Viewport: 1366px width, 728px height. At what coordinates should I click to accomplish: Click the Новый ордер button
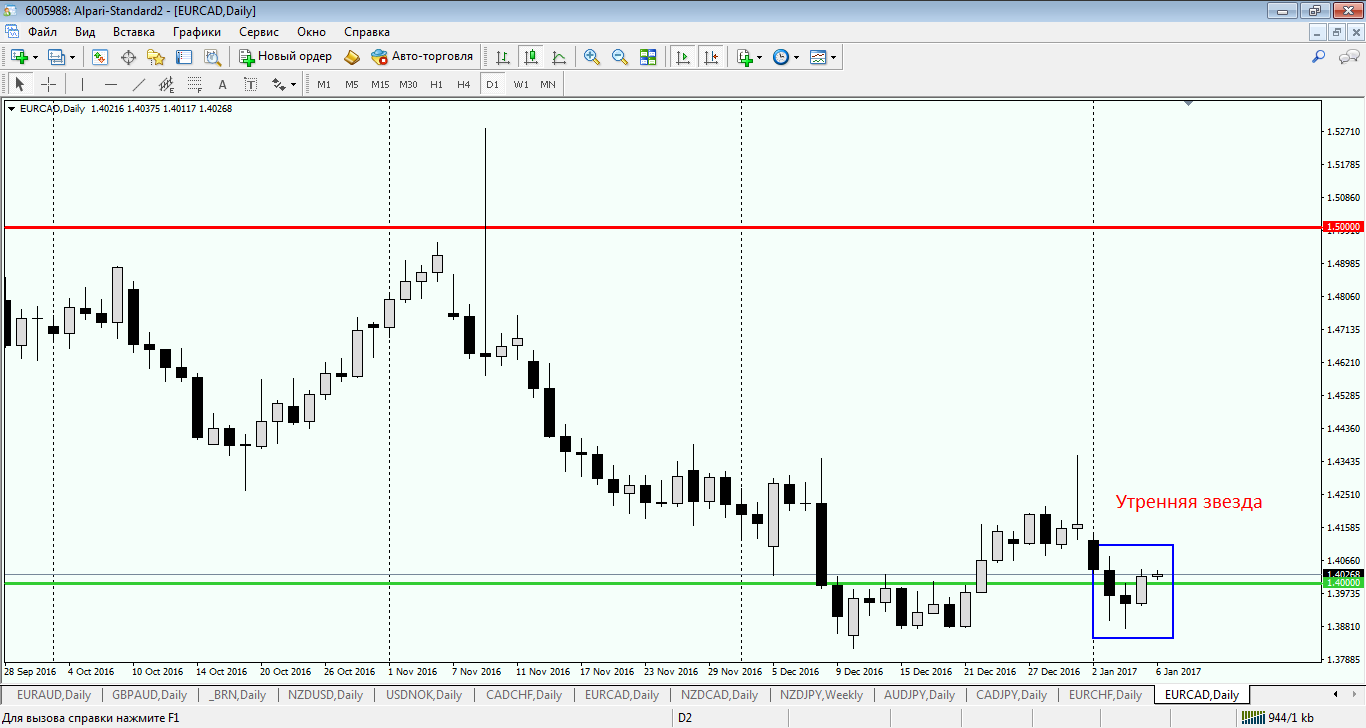[x=285, y=57]
